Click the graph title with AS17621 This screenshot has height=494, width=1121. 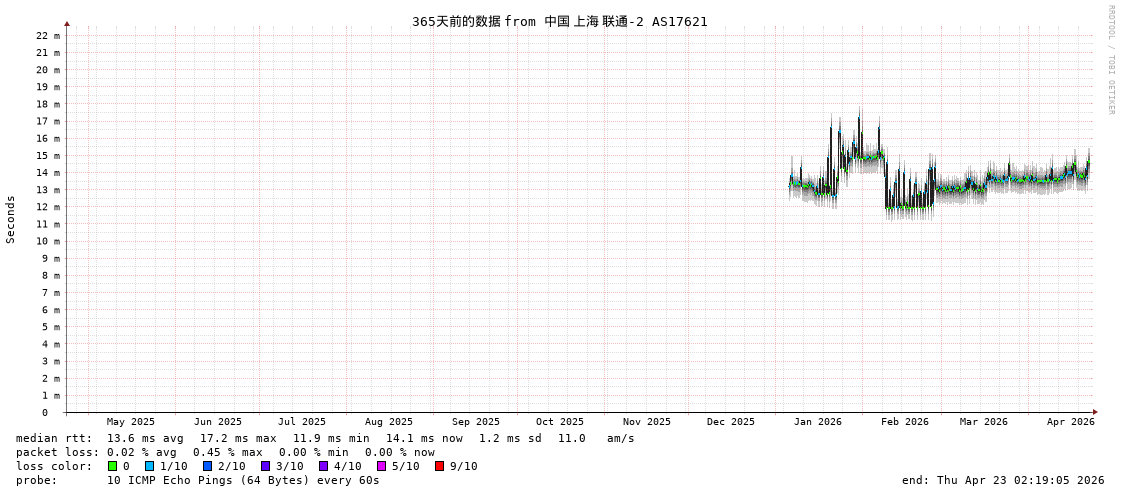(559, 22)
